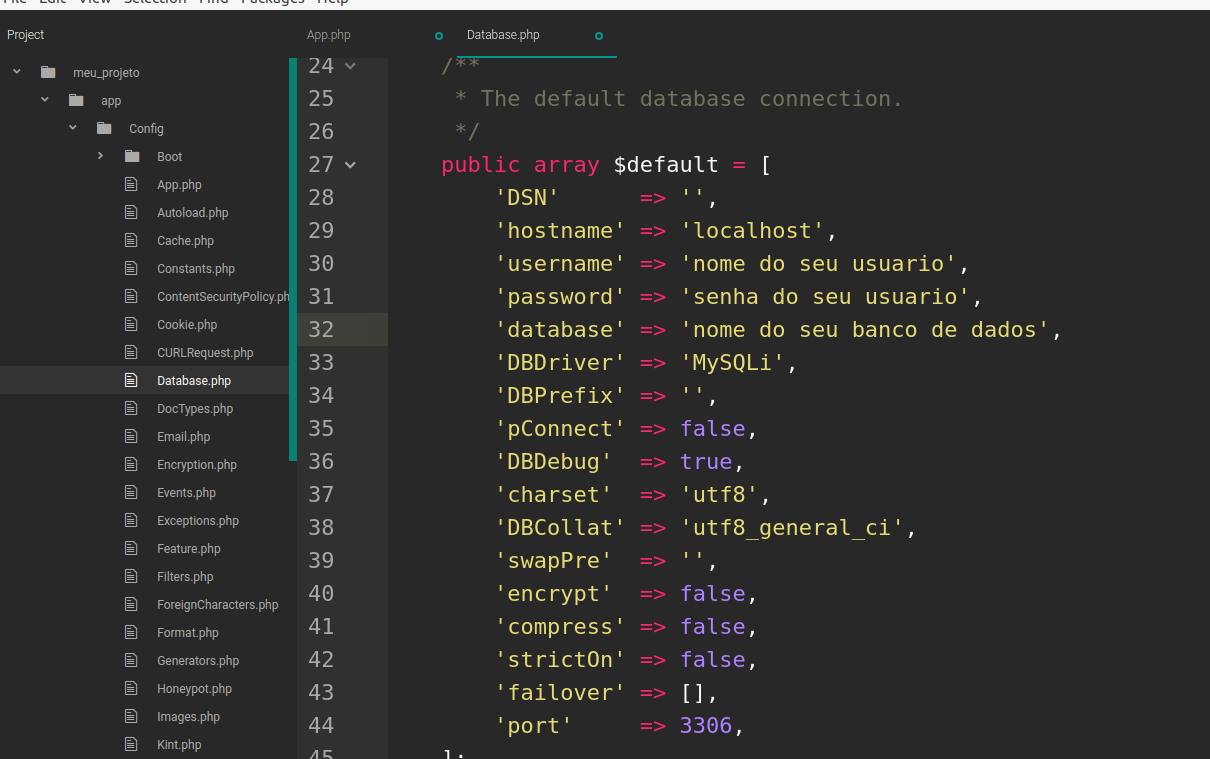Click the Honeypot.php file icon

coord(131,688)
